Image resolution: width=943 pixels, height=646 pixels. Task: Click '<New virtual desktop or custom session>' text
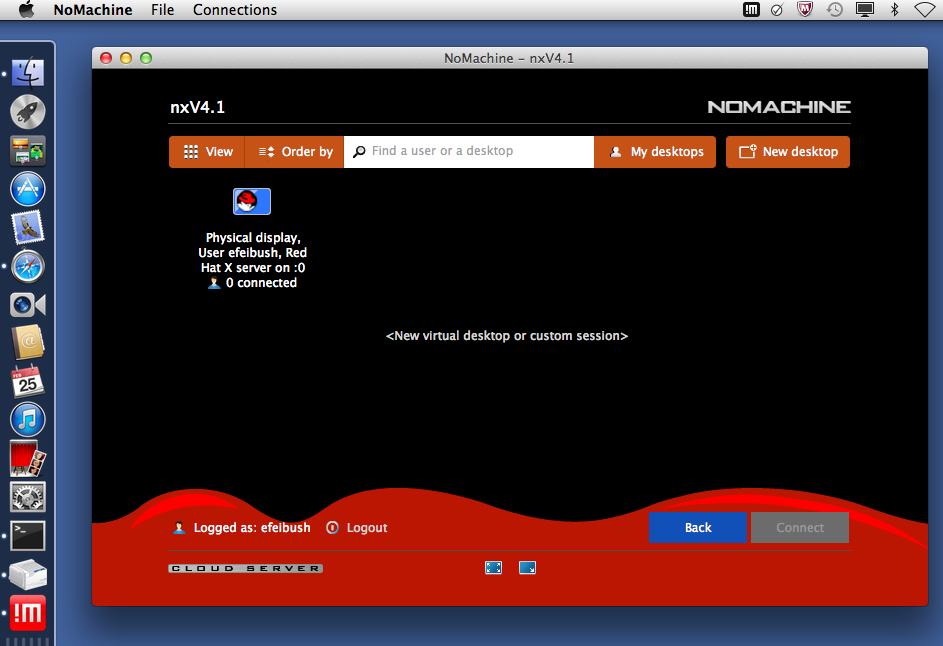(507, 336)
